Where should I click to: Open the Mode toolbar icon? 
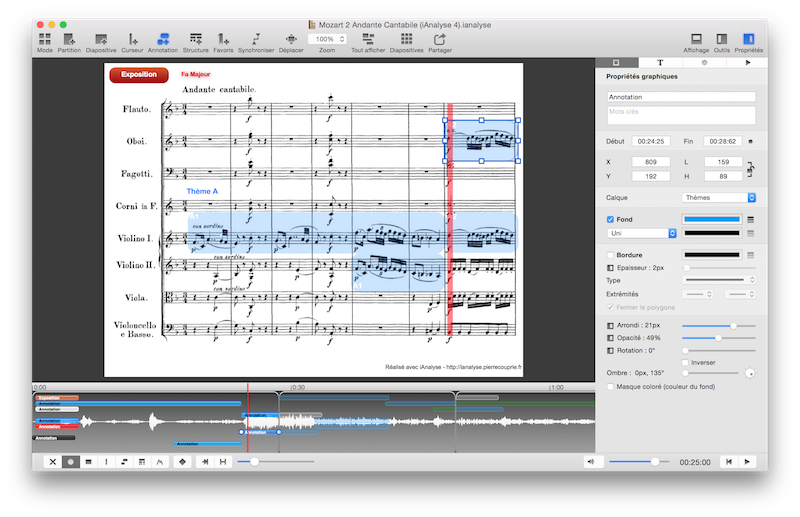click(44, 39)
